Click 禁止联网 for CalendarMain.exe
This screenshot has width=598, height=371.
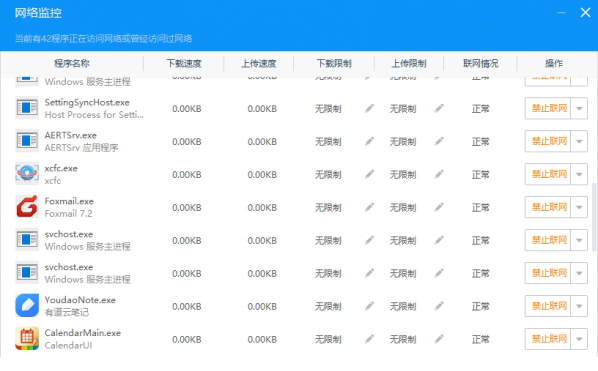pyautogui.click(x=548, y=339)
